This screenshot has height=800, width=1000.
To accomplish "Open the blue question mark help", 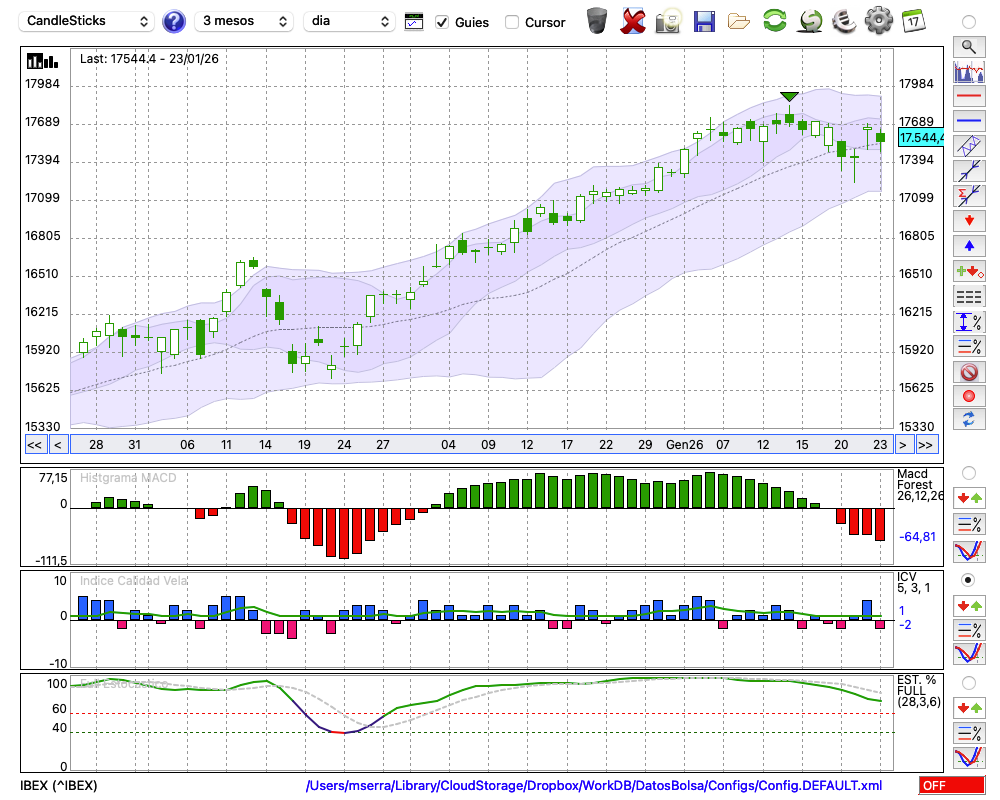I will (173, 22).
